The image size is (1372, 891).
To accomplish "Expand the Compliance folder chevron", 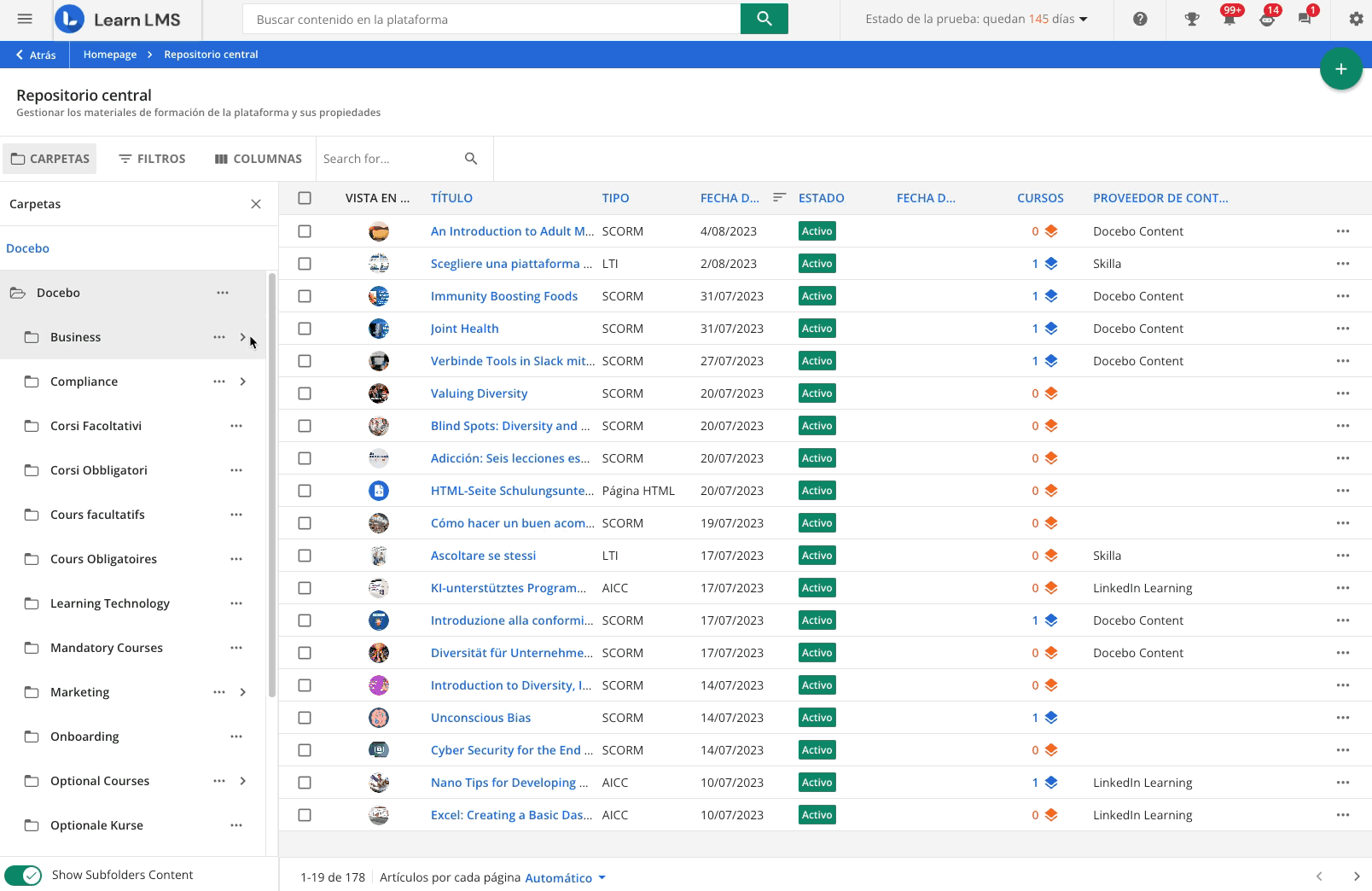I will tap(243, 381).
